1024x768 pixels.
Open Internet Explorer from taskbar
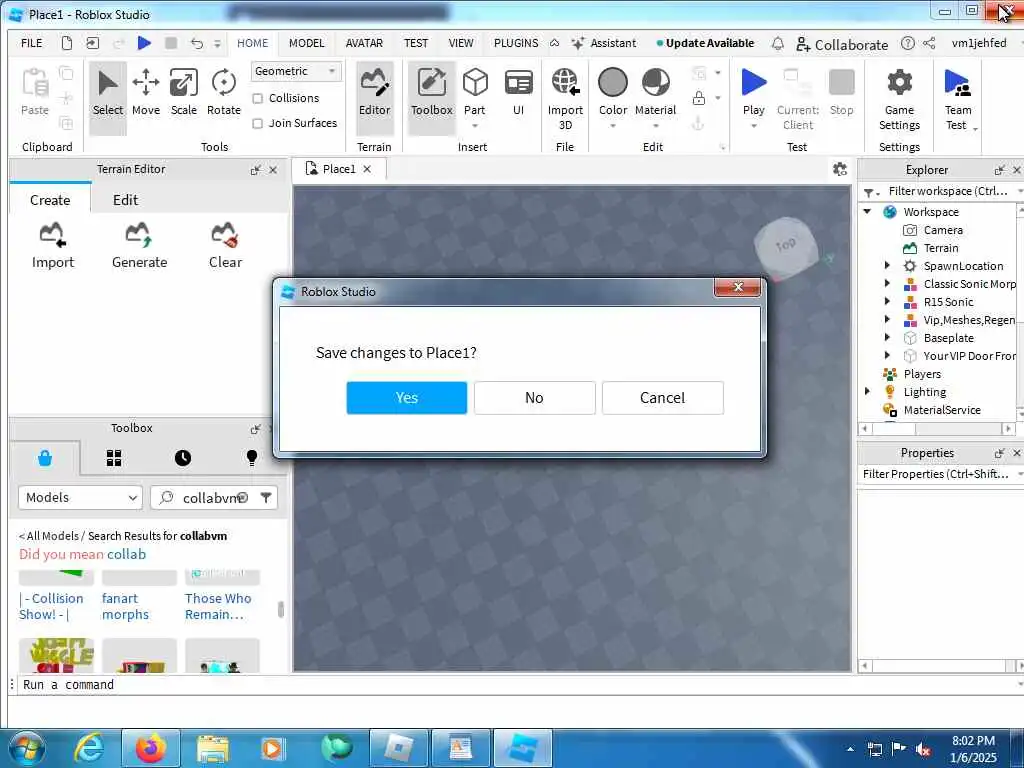(x=89, y=748)
